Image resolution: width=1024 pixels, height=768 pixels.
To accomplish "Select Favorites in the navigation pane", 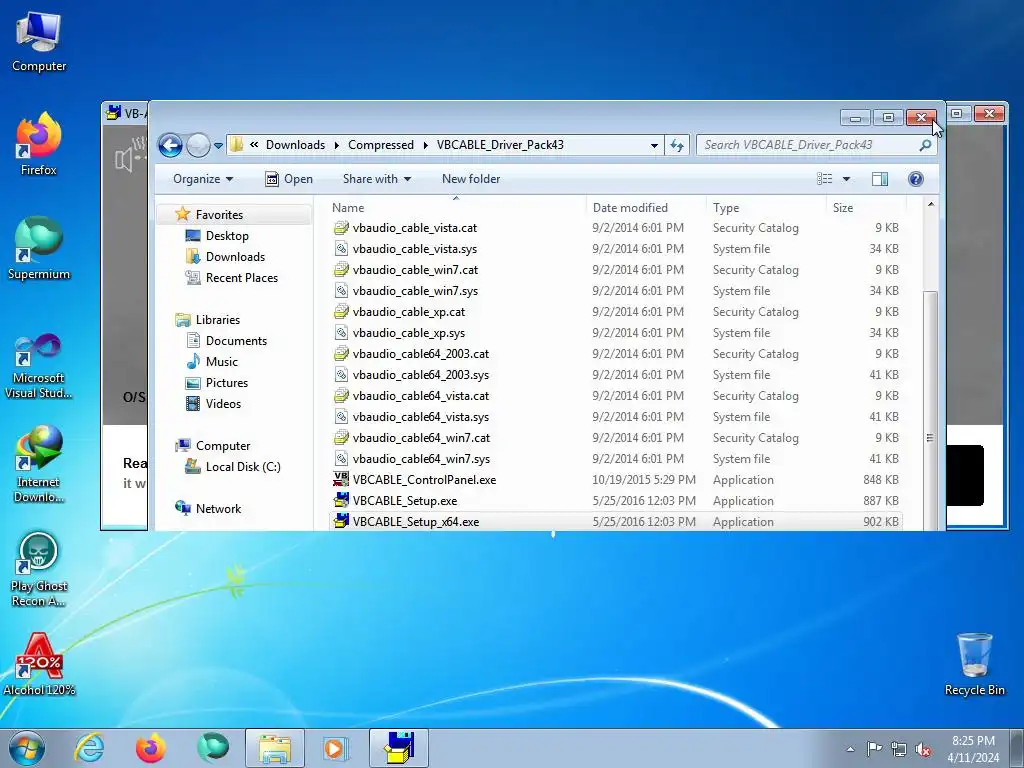I will (219, 215).
